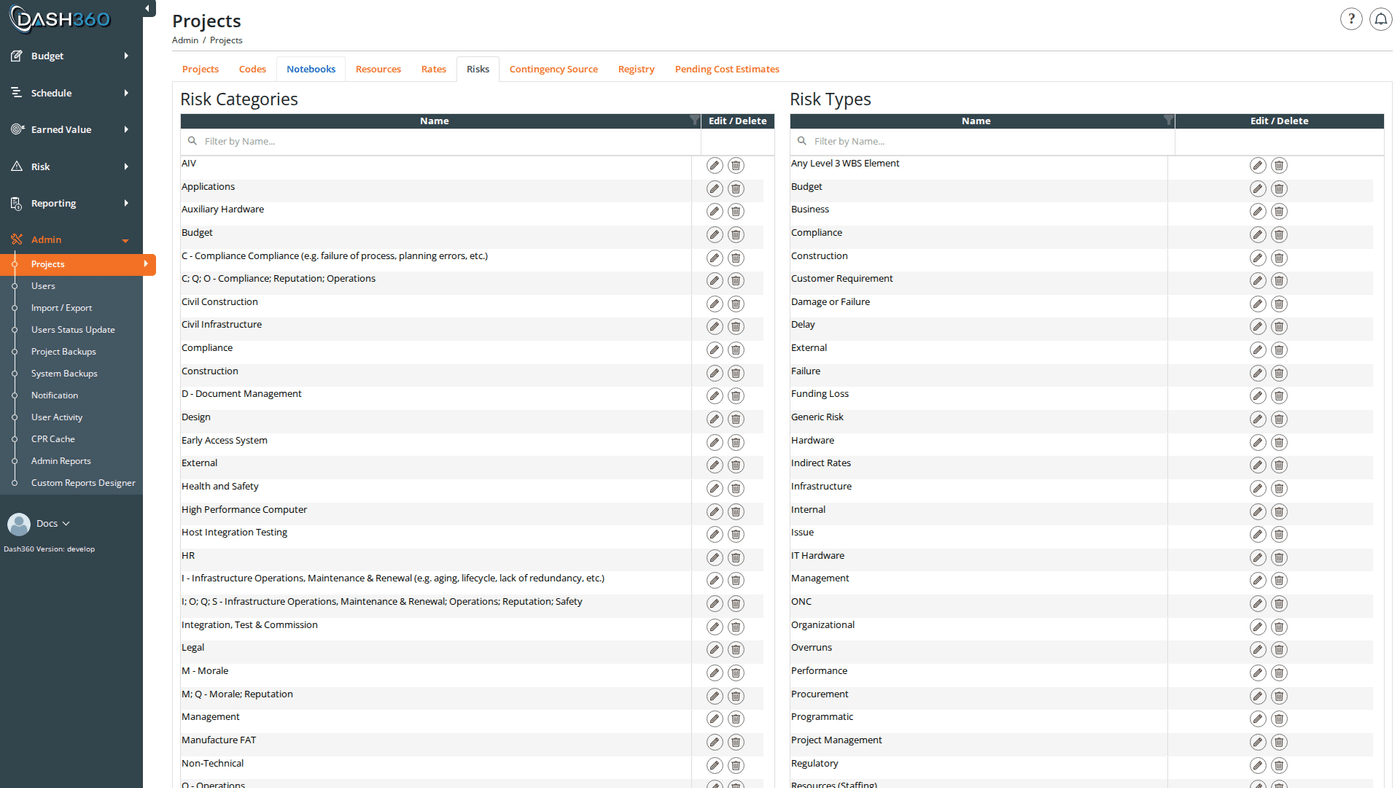The width and height of the screenshot is (1400, 788).
Task: Switch to the Projects tab
Action: tap(200, 69)
